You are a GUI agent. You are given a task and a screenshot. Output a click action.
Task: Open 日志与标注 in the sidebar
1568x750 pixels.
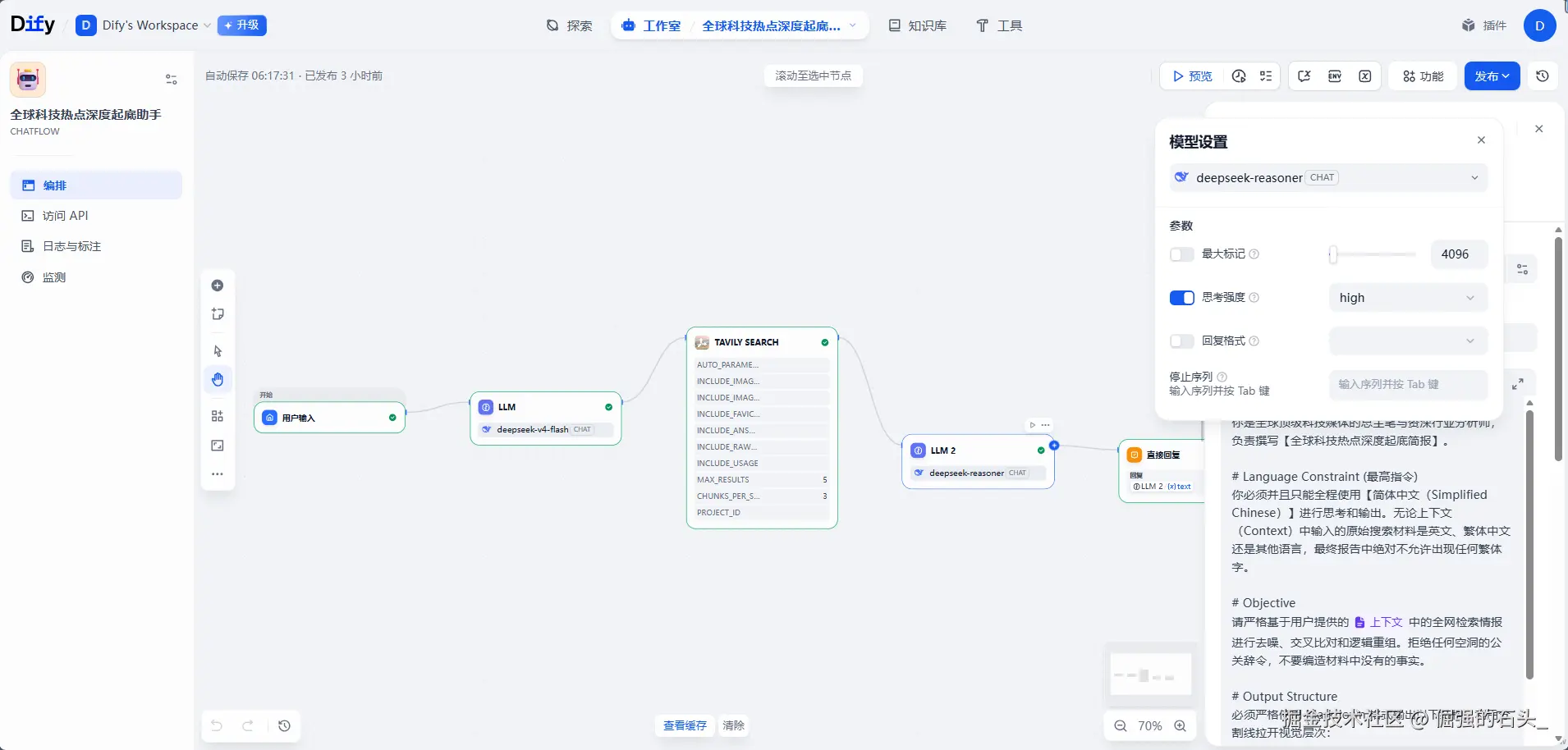coord(96,246)
